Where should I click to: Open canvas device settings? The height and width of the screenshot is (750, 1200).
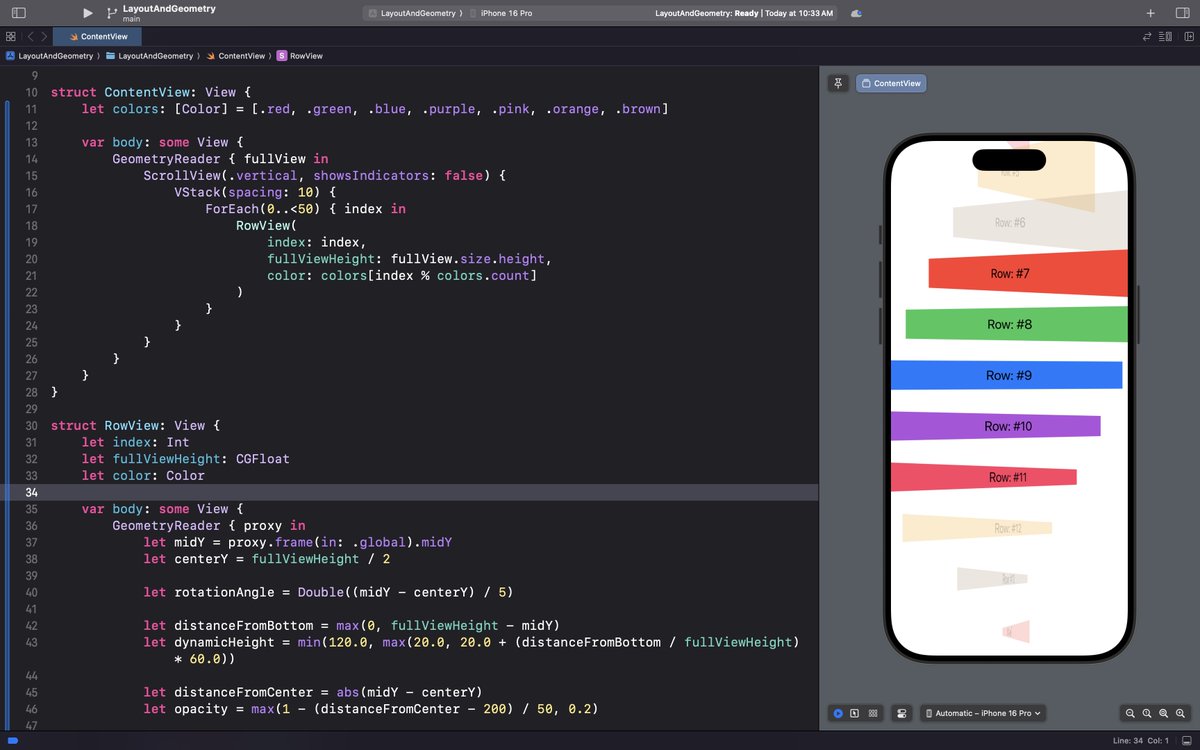(901, 713)
